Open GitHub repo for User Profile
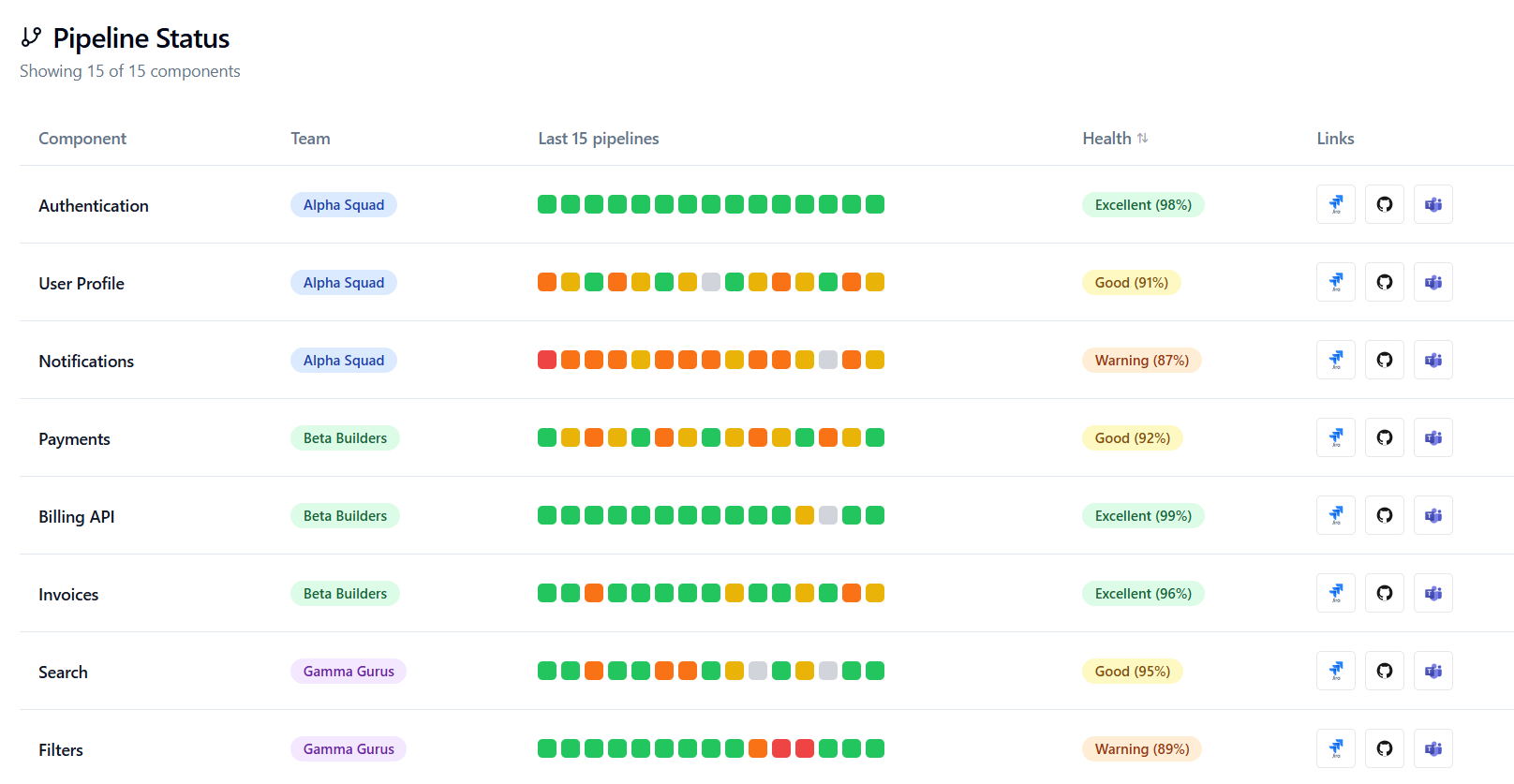This screenshot has height=784, width=1514. pos(1385,282)
